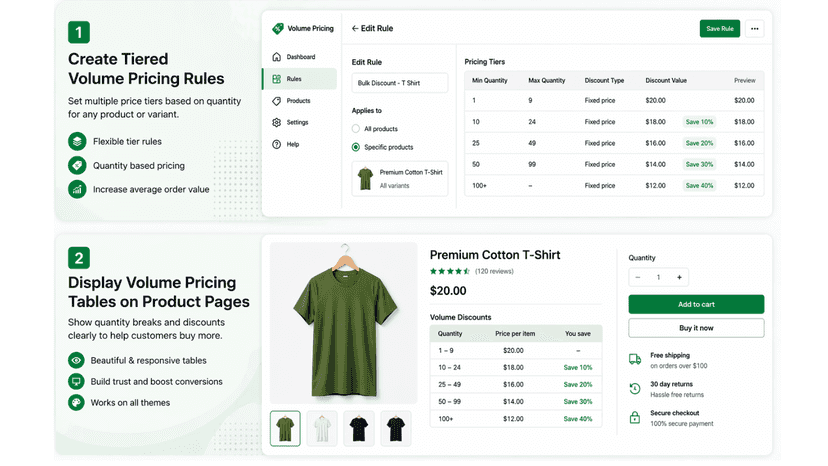Image resolution: width=828 pixels, height=466 pixels.
Task: Click the back arrow beside Edit Rule
Action: coord(355,29)
